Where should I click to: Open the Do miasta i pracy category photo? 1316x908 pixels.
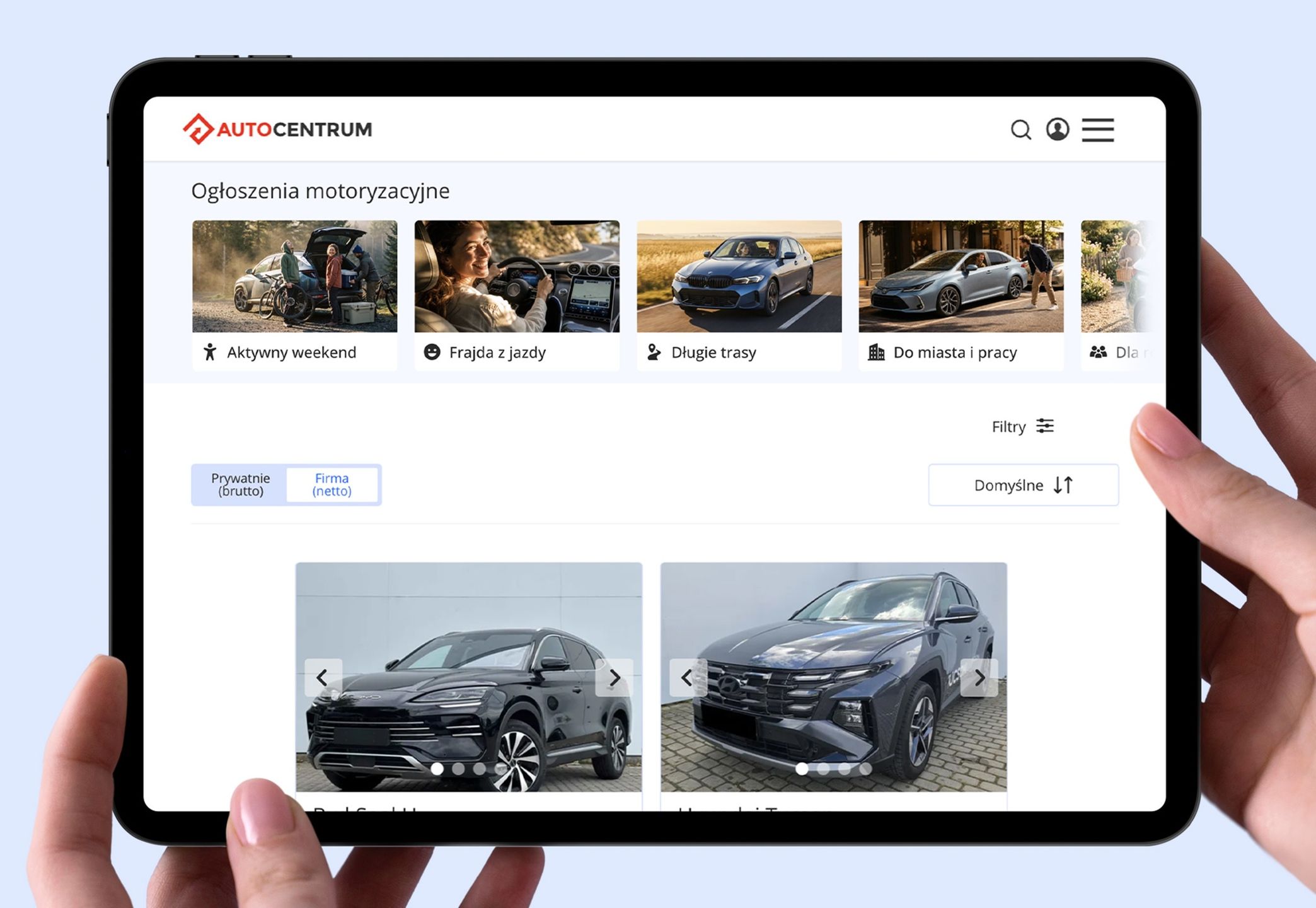pyautogui.click(x=961, y=276)
